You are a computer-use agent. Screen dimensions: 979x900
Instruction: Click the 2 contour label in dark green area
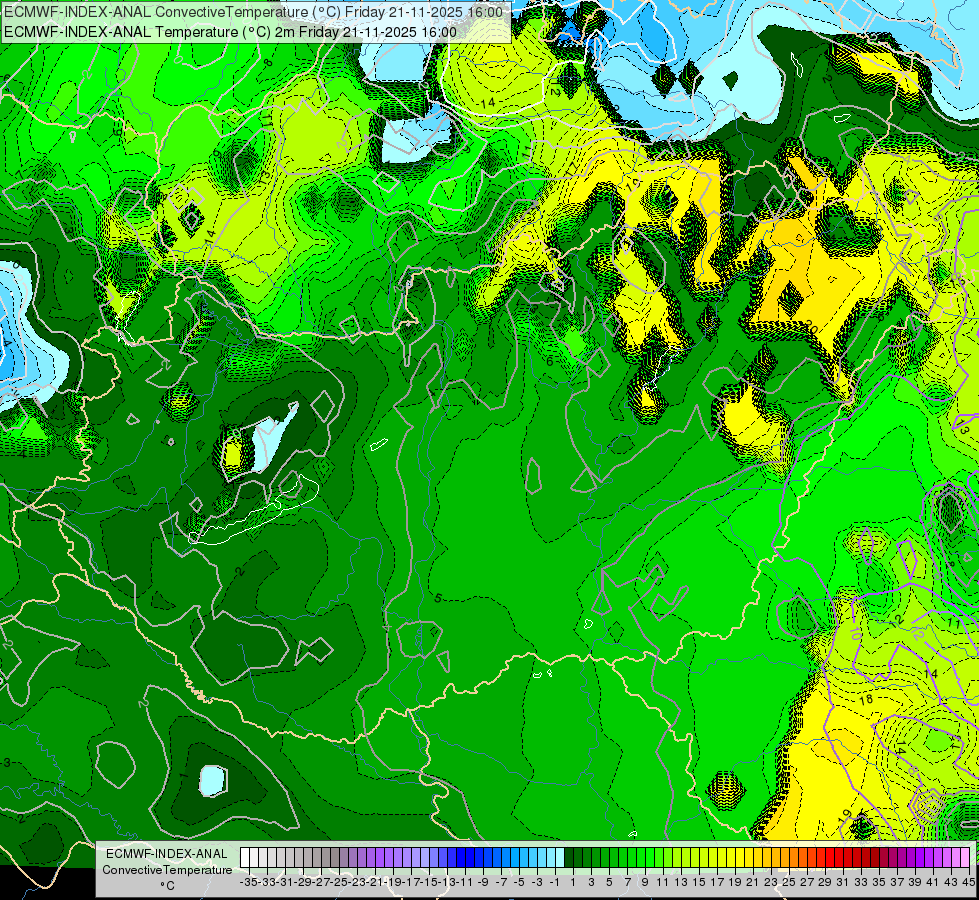pos(241,571)
